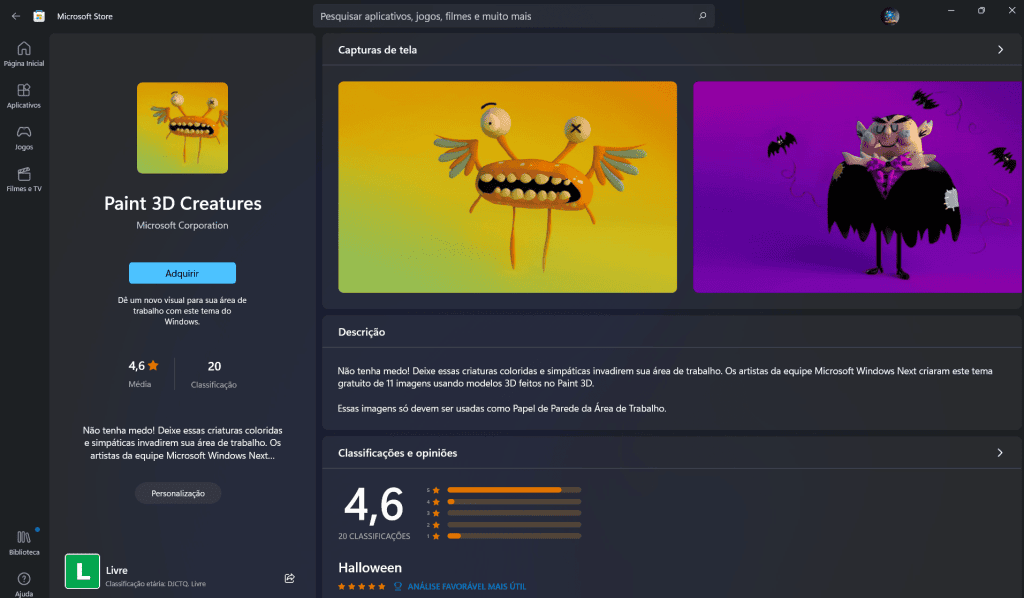Screen dimensions: 1024x598
Task: Click Classificação etária: DJCTQ, Livre text
Action: click(x=155, y=584)
